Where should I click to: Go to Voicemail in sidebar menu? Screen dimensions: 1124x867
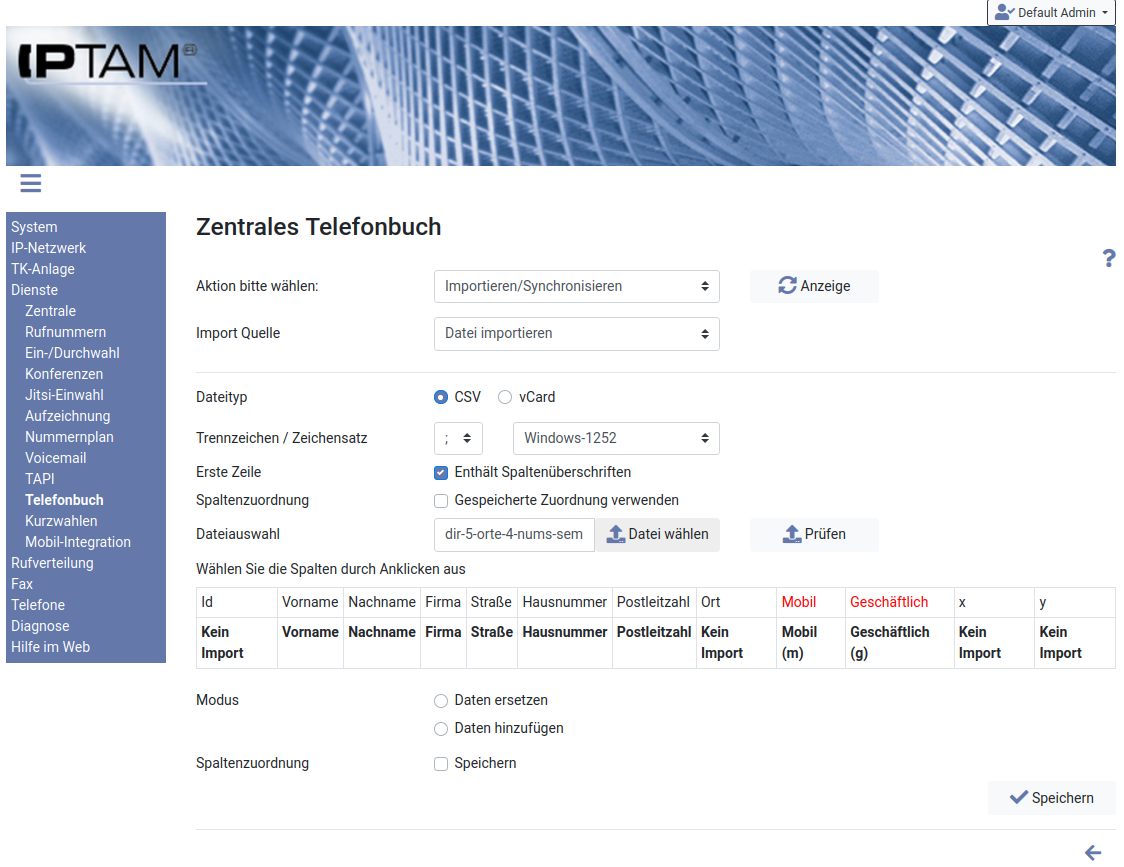(56, 458)
